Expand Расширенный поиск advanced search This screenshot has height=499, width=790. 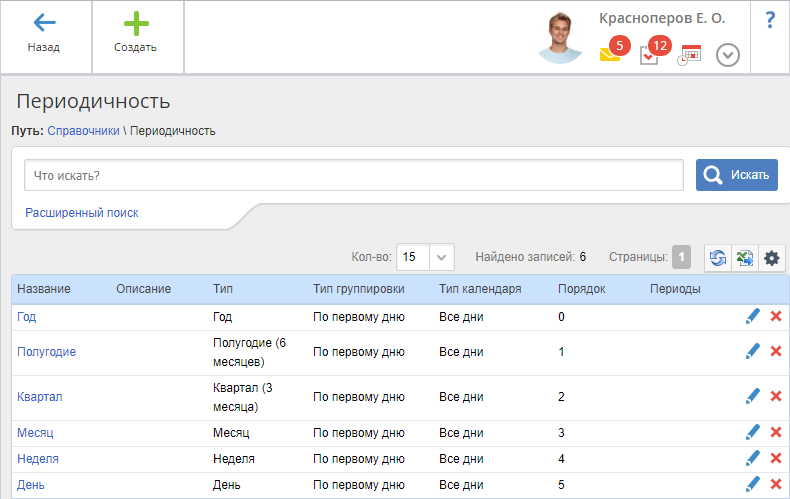click(82, 213)
